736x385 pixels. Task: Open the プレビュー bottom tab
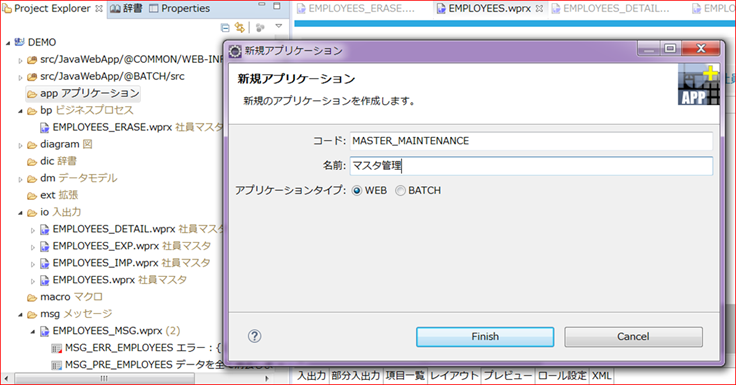pos(508,376)
